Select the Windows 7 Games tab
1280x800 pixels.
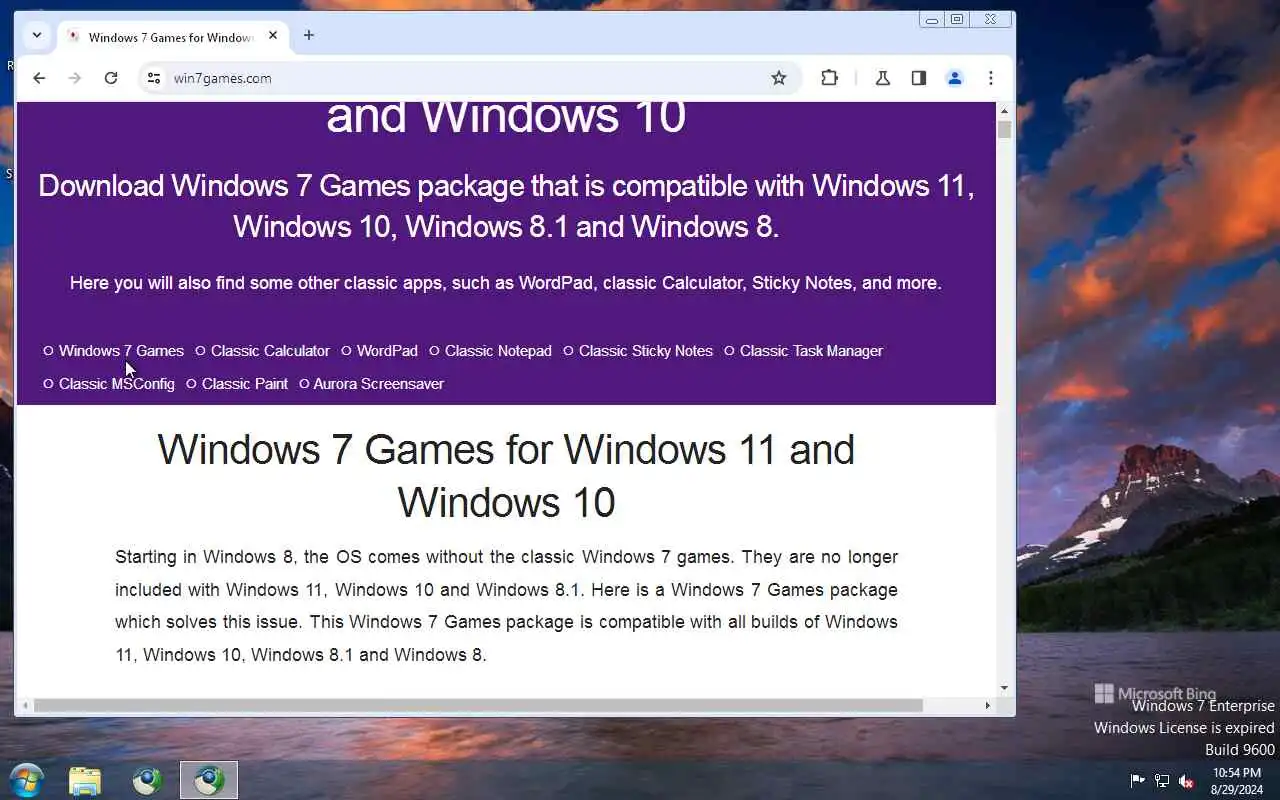pyautogui.click(x=172, y=37)
